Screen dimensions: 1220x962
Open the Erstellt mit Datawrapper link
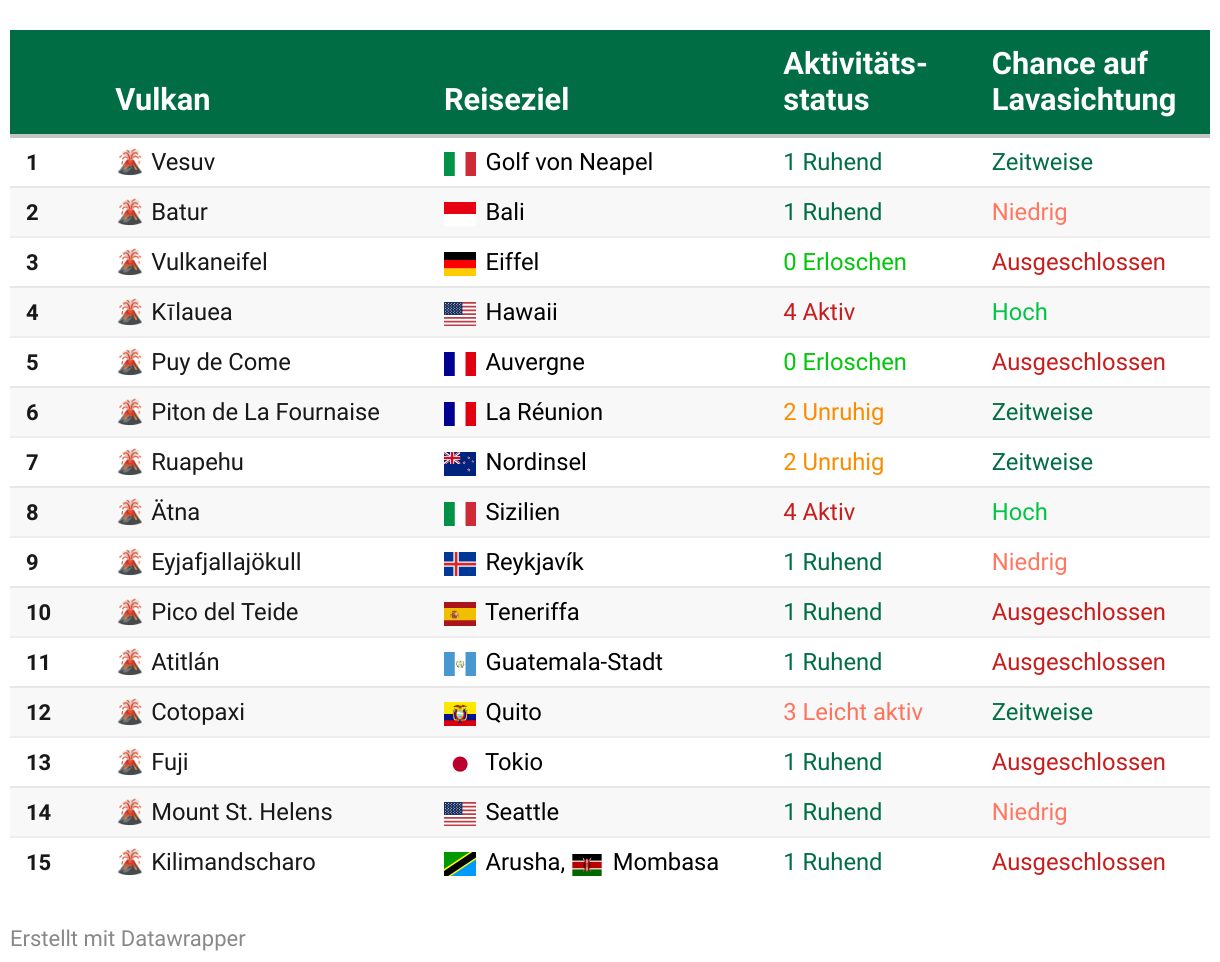(128, 938)
